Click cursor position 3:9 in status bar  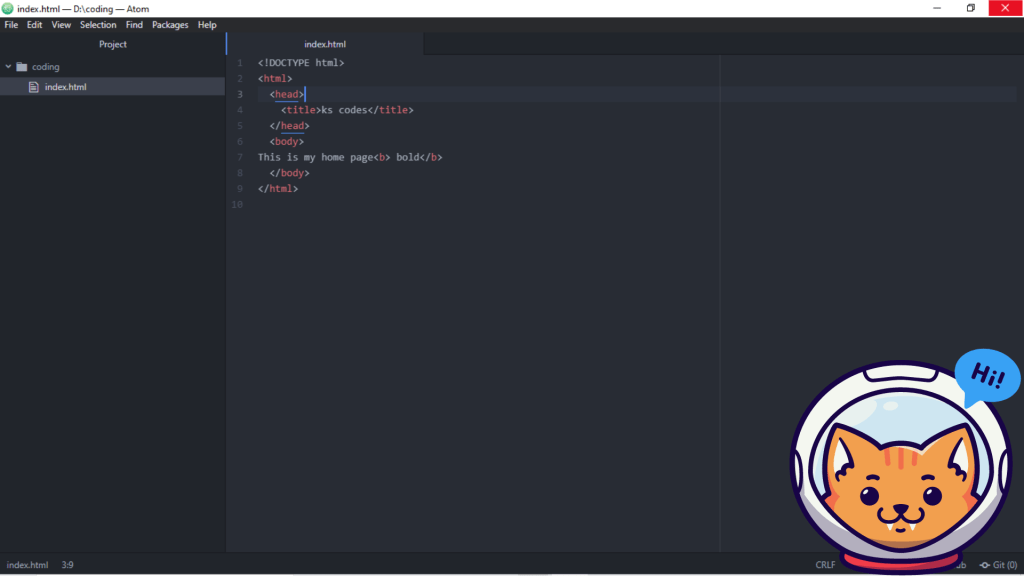point(67,565)
